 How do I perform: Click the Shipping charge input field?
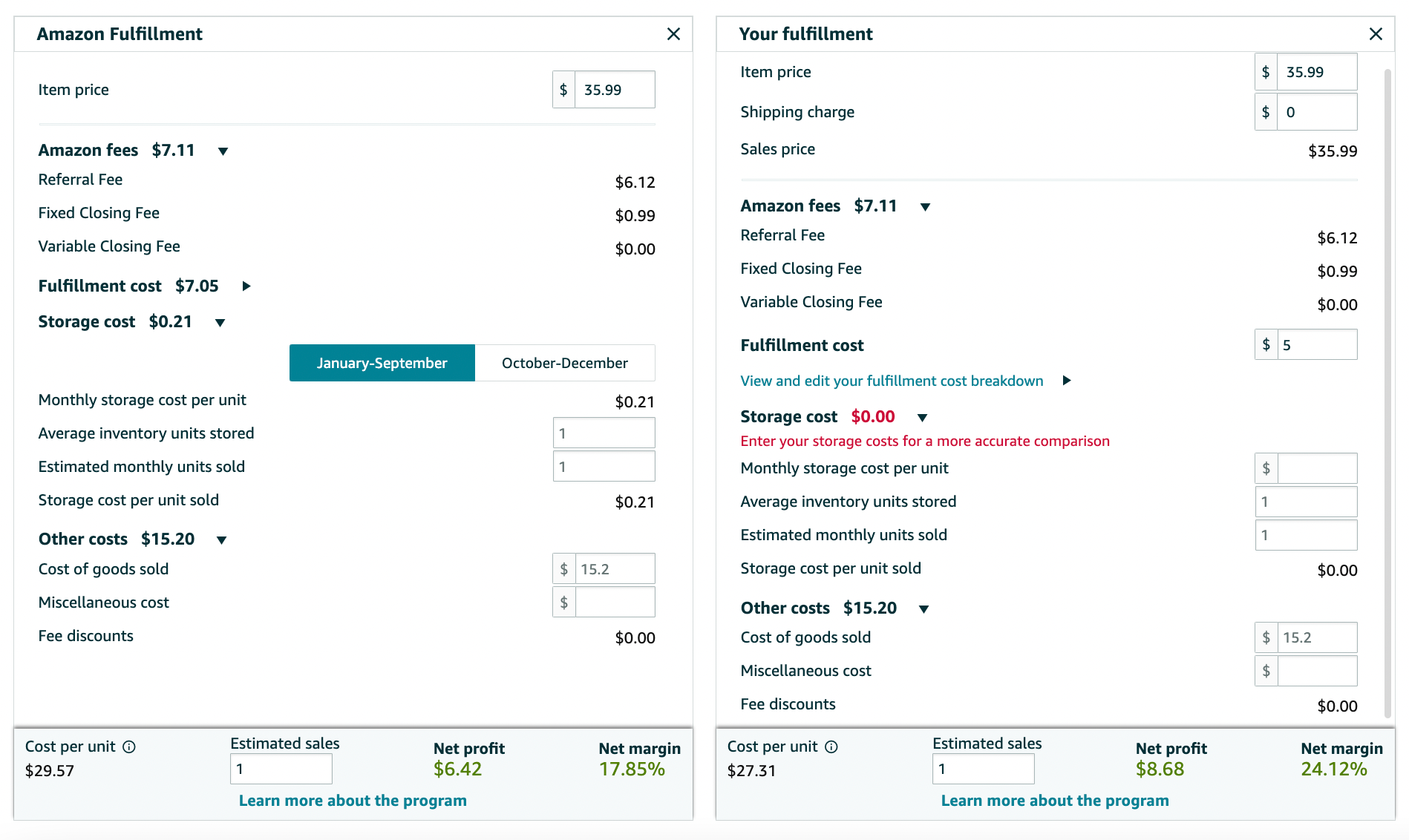(x=1317, y=111)
